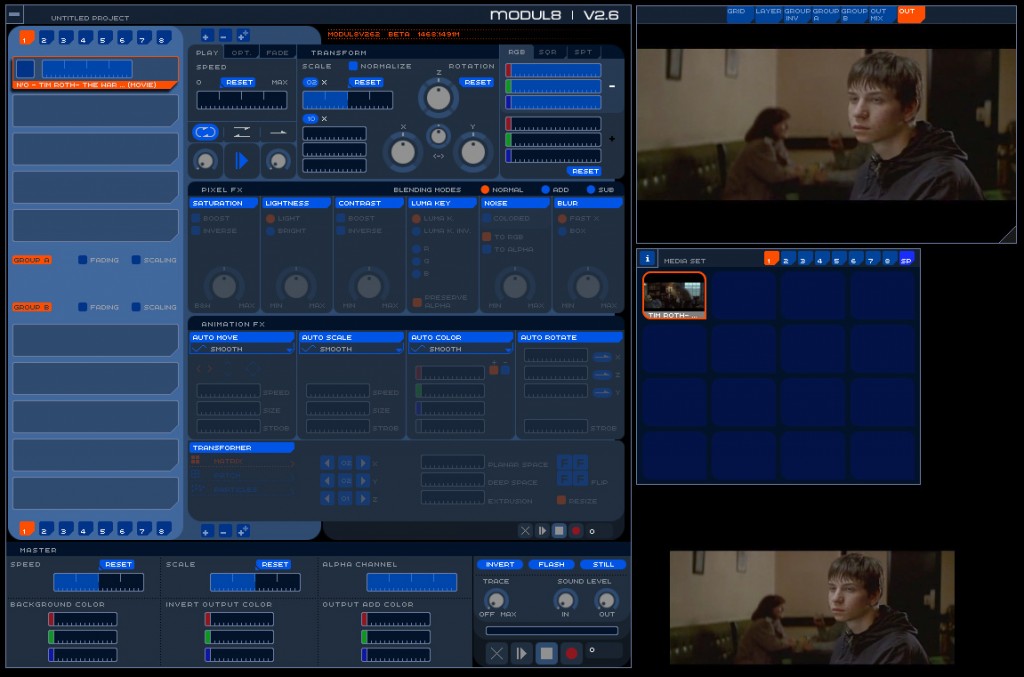
Task: Click the Sound Level IN knob
Action: pos(565,599)
